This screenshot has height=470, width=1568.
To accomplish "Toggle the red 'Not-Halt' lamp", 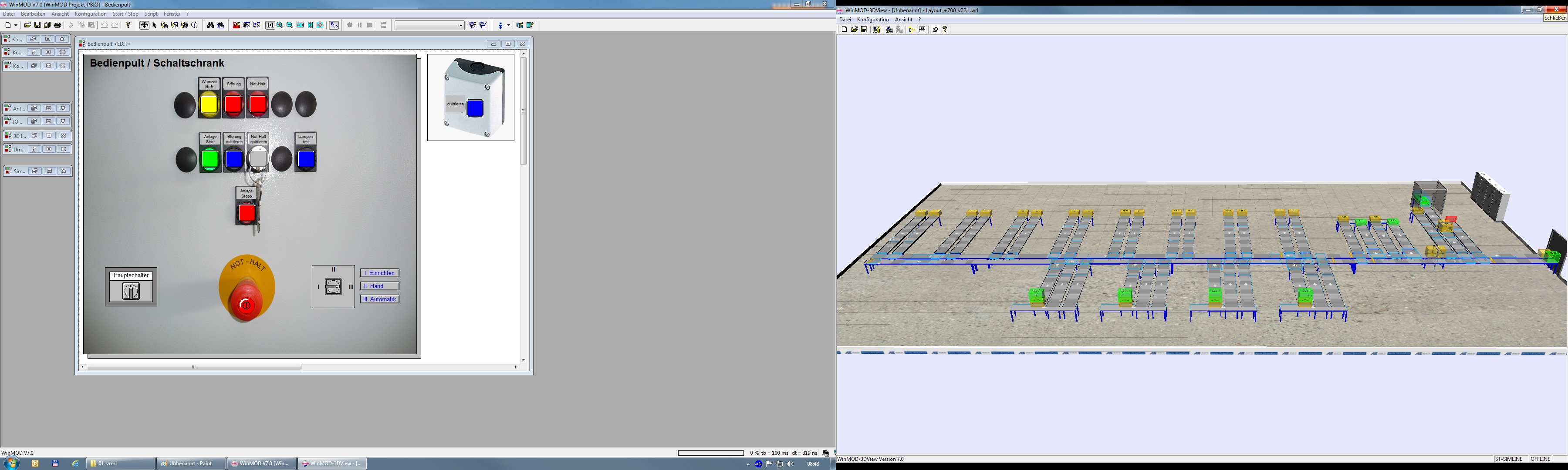I will pyautogui.click(x=258, y=104).
